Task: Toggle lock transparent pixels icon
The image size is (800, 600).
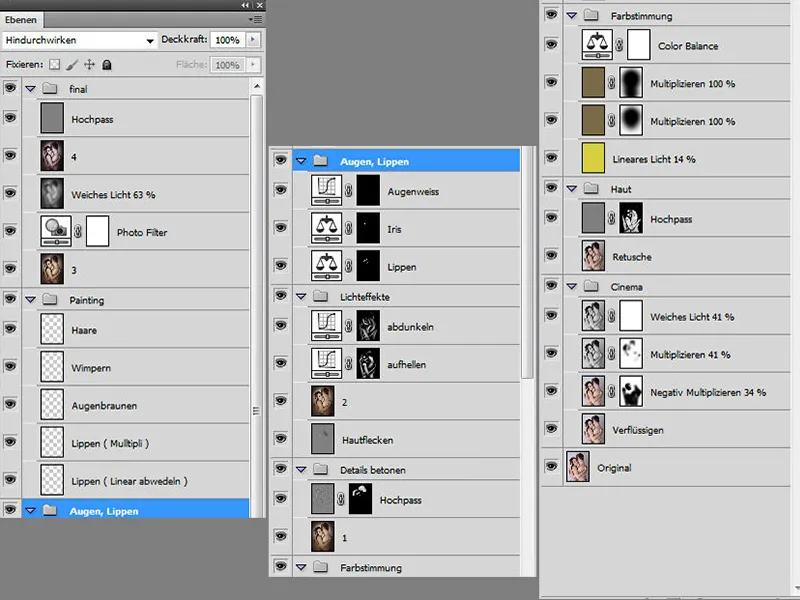Action: pos(55,65)
